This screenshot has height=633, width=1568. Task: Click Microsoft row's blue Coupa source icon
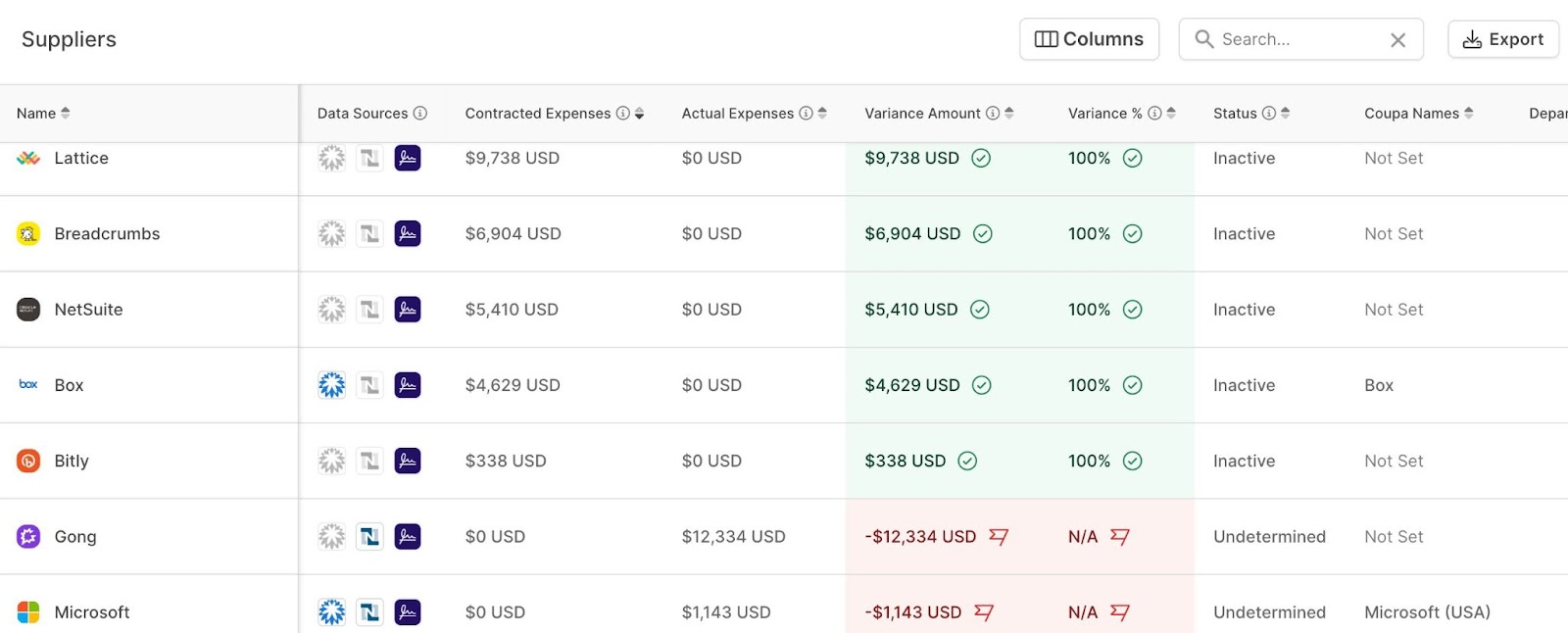point(332,612)
